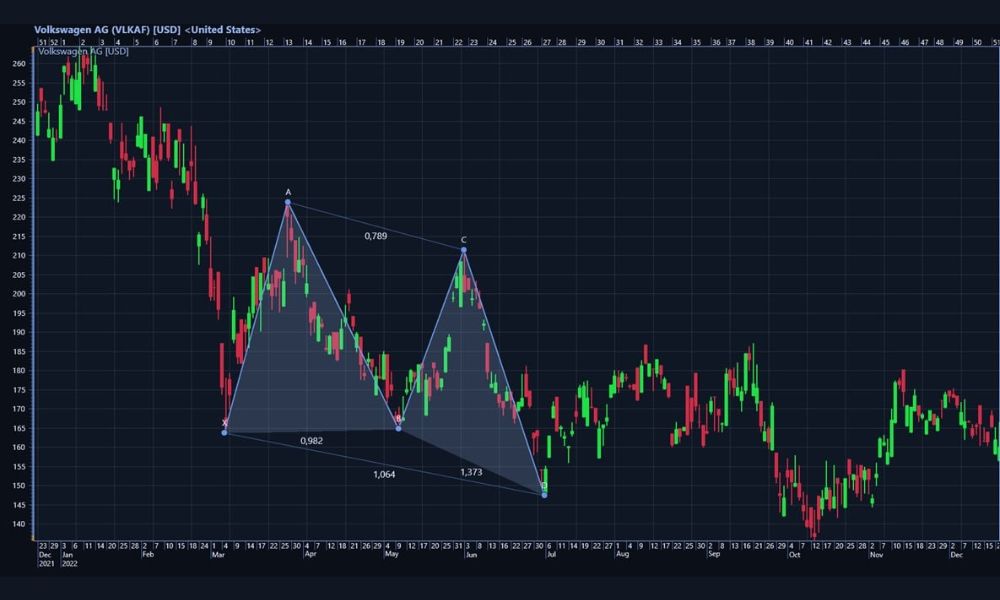Select pattern point B handle
Viewport: 1000px width, 600px height.
[x=399, y=428]
